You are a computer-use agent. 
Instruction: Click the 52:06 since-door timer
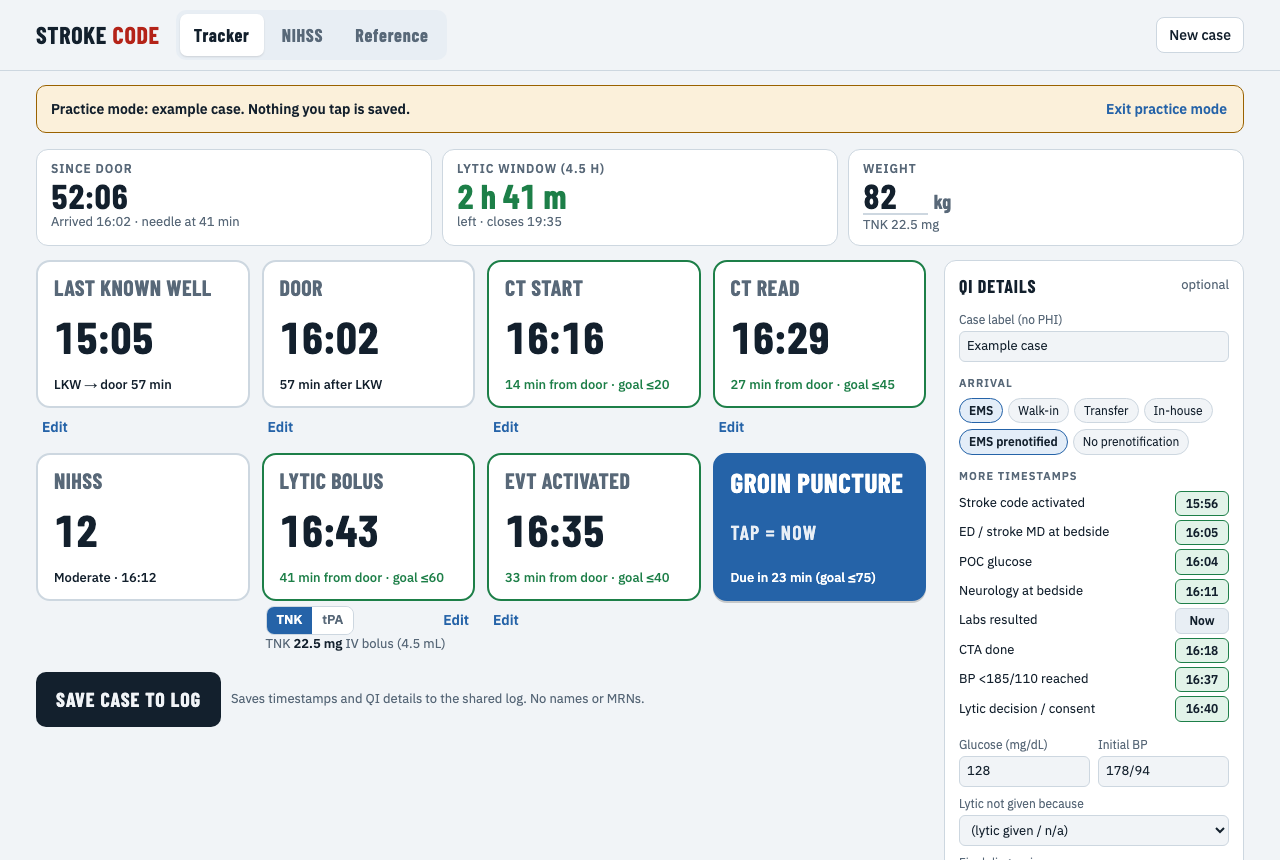(x=90, y=197)
